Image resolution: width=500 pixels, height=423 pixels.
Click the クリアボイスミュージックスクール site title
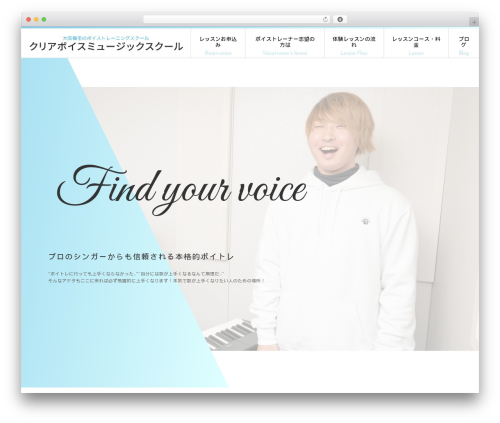(x=106, y=46)
